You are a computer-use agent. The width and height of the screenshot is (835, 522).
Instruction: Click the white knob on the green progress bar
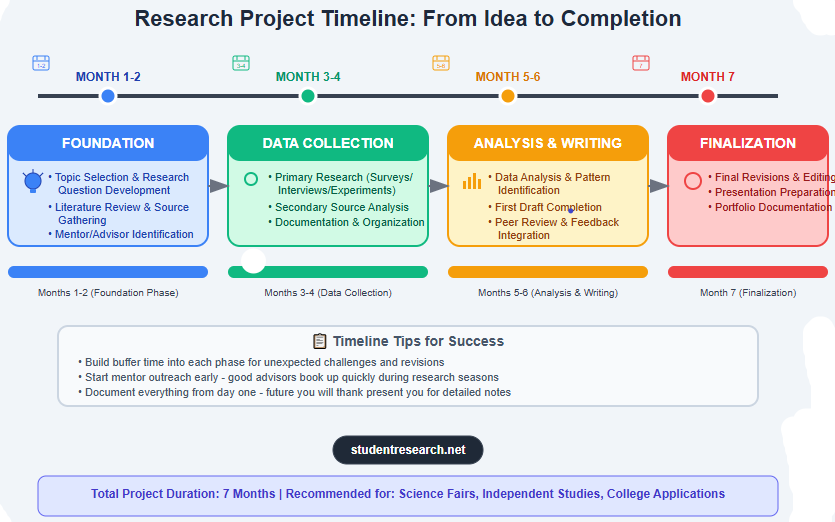click(x=254, y=261)
